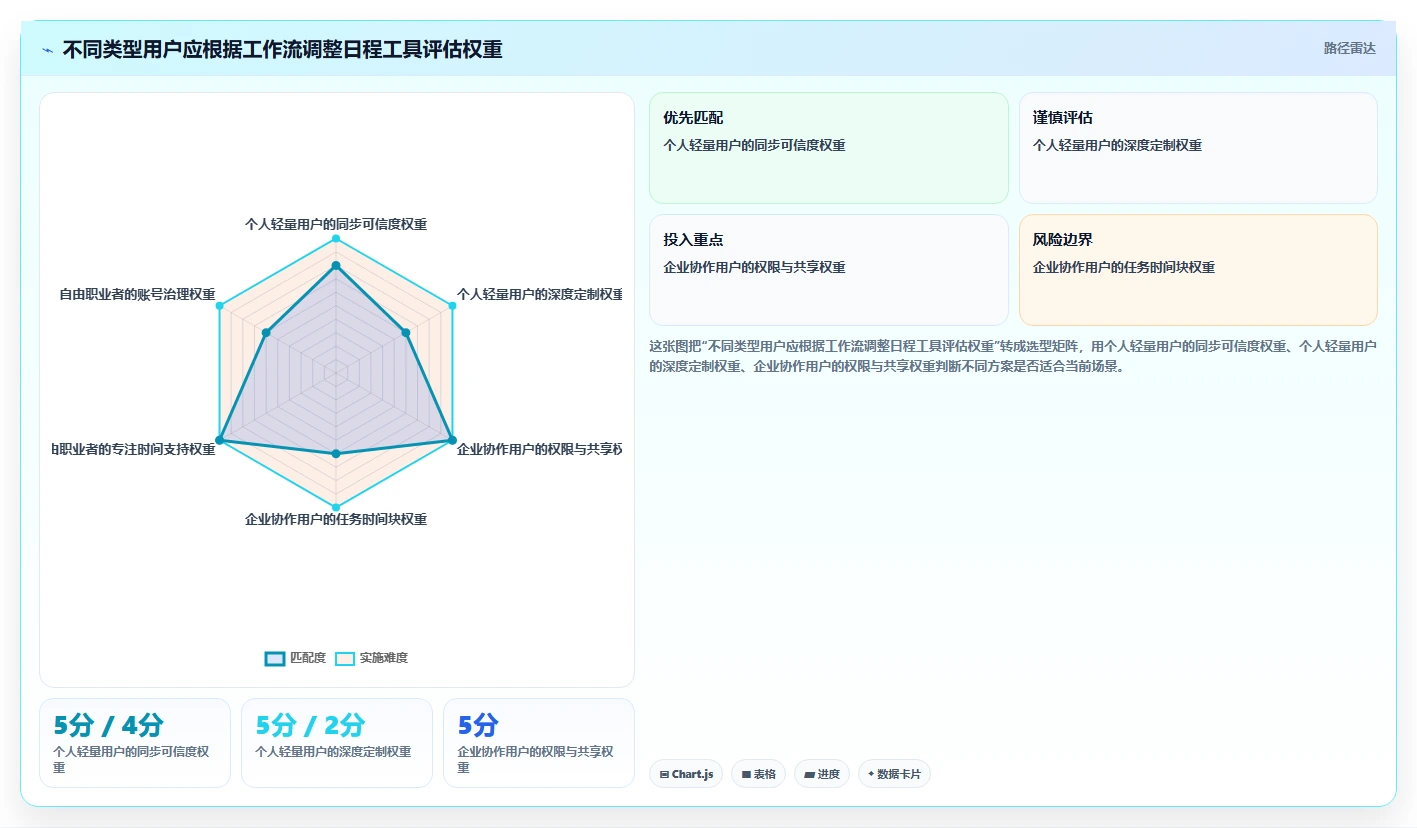Screen dimensions: 1417x828
Task: Click the top 实施难度 radar data point
Action: [336, 239]
